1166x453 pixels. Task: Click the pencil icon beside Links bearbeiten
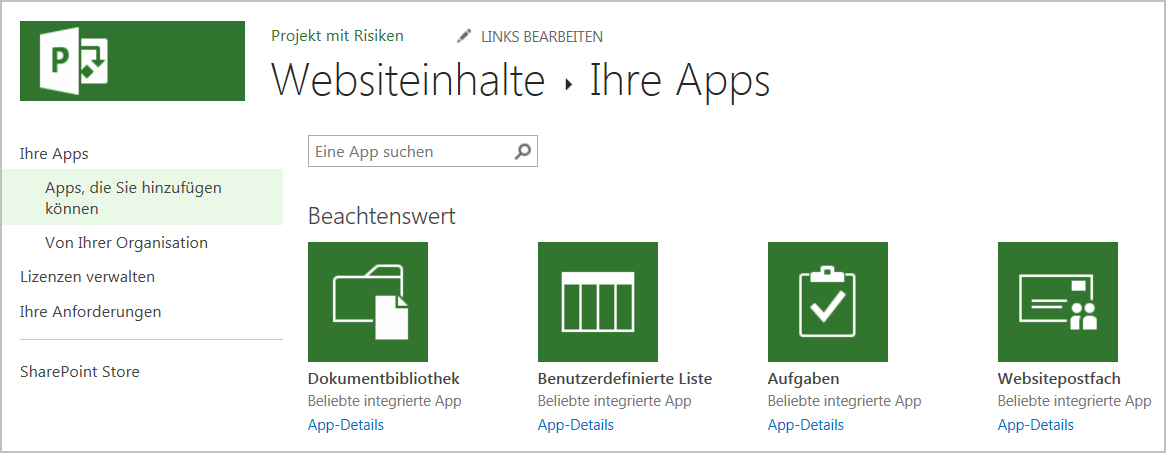tap(464, 36)
